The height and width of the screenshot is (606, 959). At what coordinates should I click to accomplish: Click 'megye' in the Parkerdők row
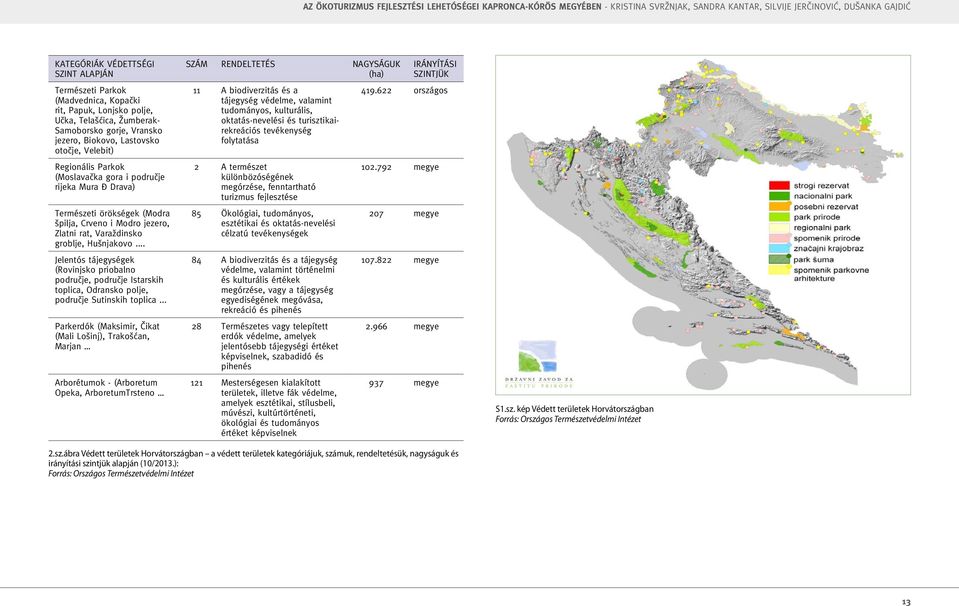426,327
